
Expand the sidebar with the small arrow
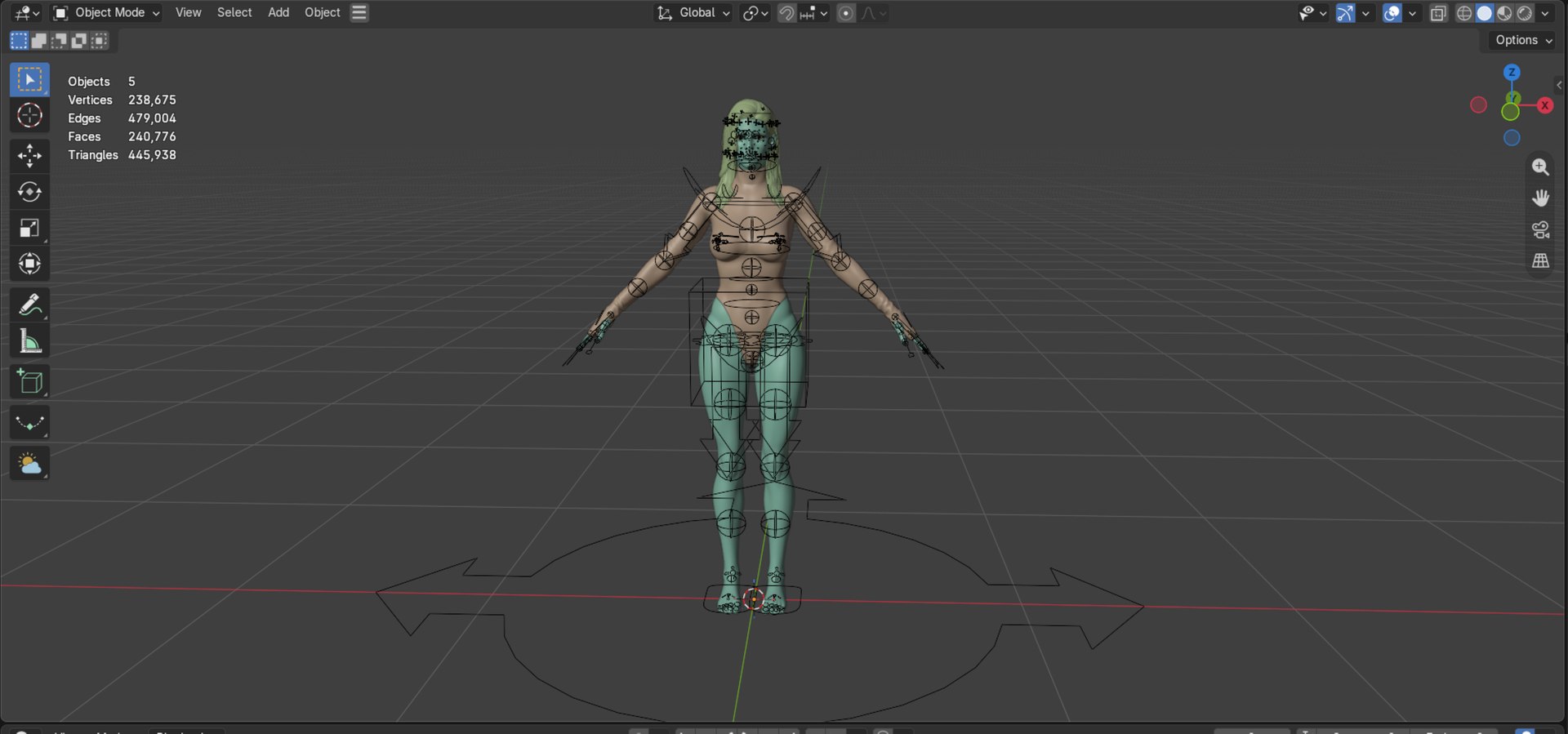[1559, 85]
